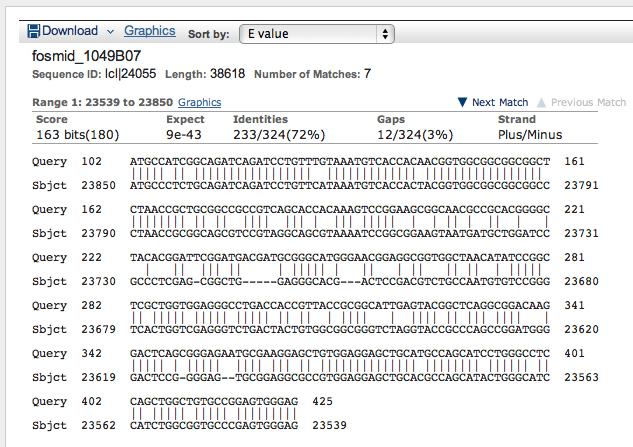Click the Download floppy disk icon

pyautogui.click(x=34, y=31)
